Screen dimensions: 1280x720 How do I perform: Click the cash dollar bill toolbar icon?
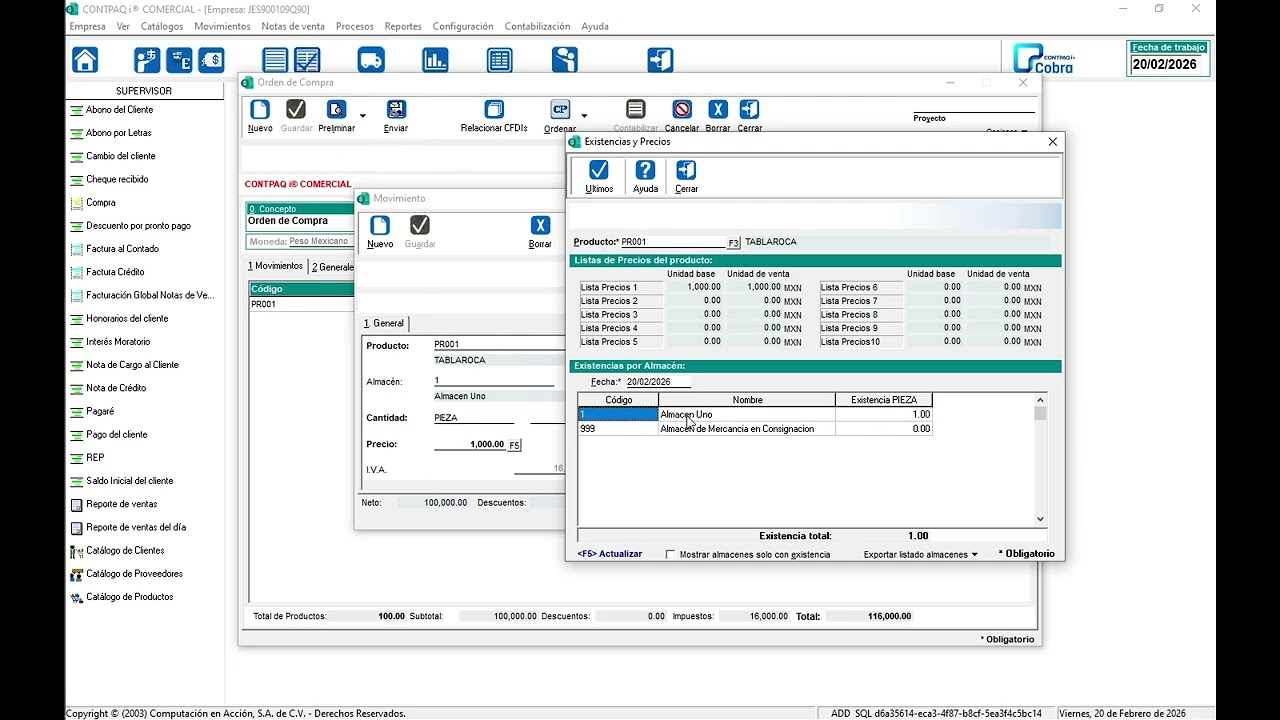(x=211, y=60)
